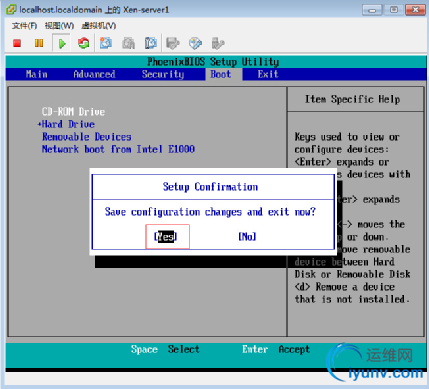The height and width of the screenshot is (389, 429).
Task: Expand the +Hard Drive boot entry
Action: click(x=66, y=124)
